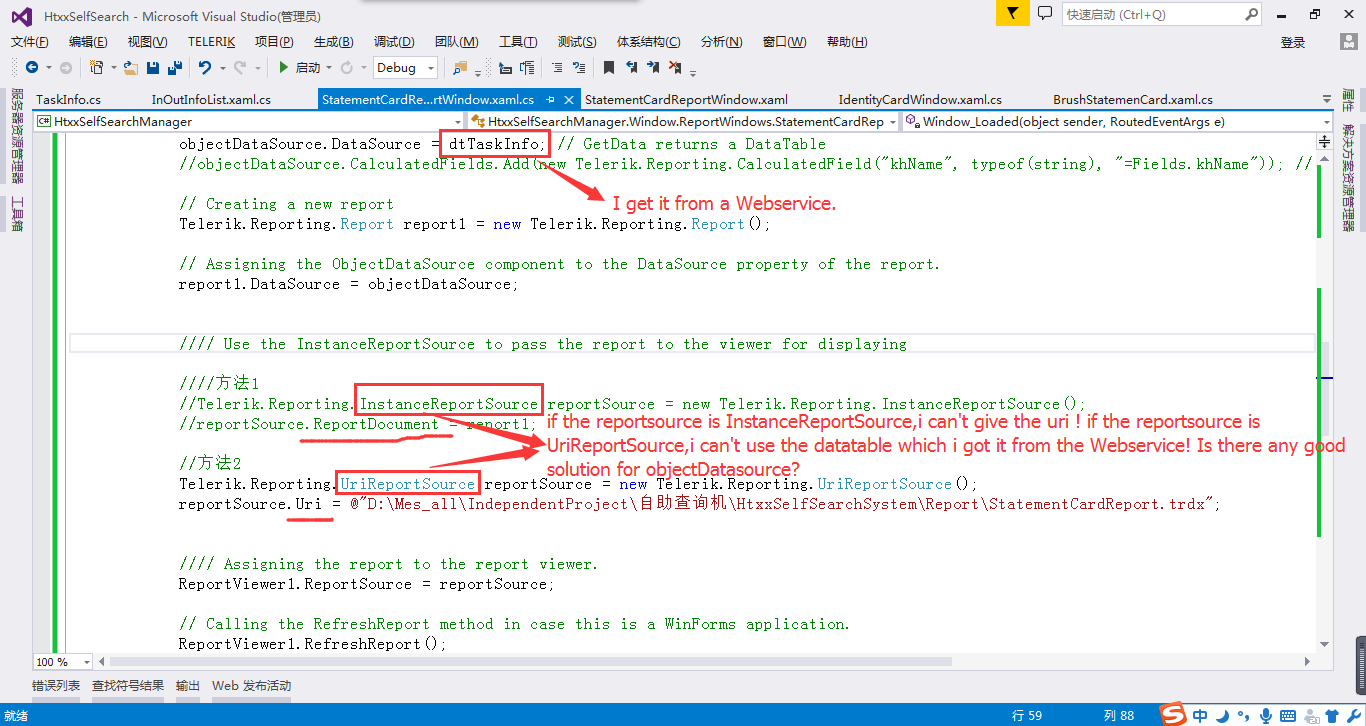
Task: Open the feedback speech bubble icon
Action: pos(1045,13)
